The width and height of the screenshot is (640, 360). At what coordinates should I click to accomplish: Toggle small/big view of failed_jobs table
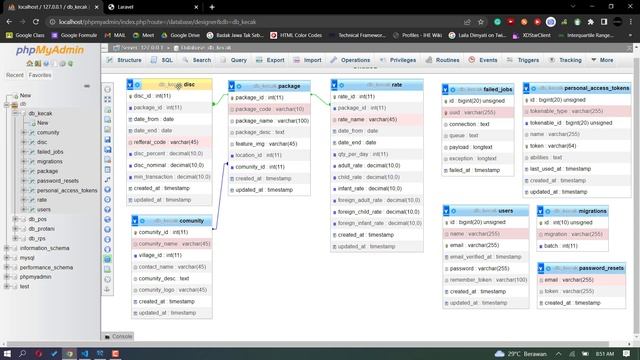(445, 89)
